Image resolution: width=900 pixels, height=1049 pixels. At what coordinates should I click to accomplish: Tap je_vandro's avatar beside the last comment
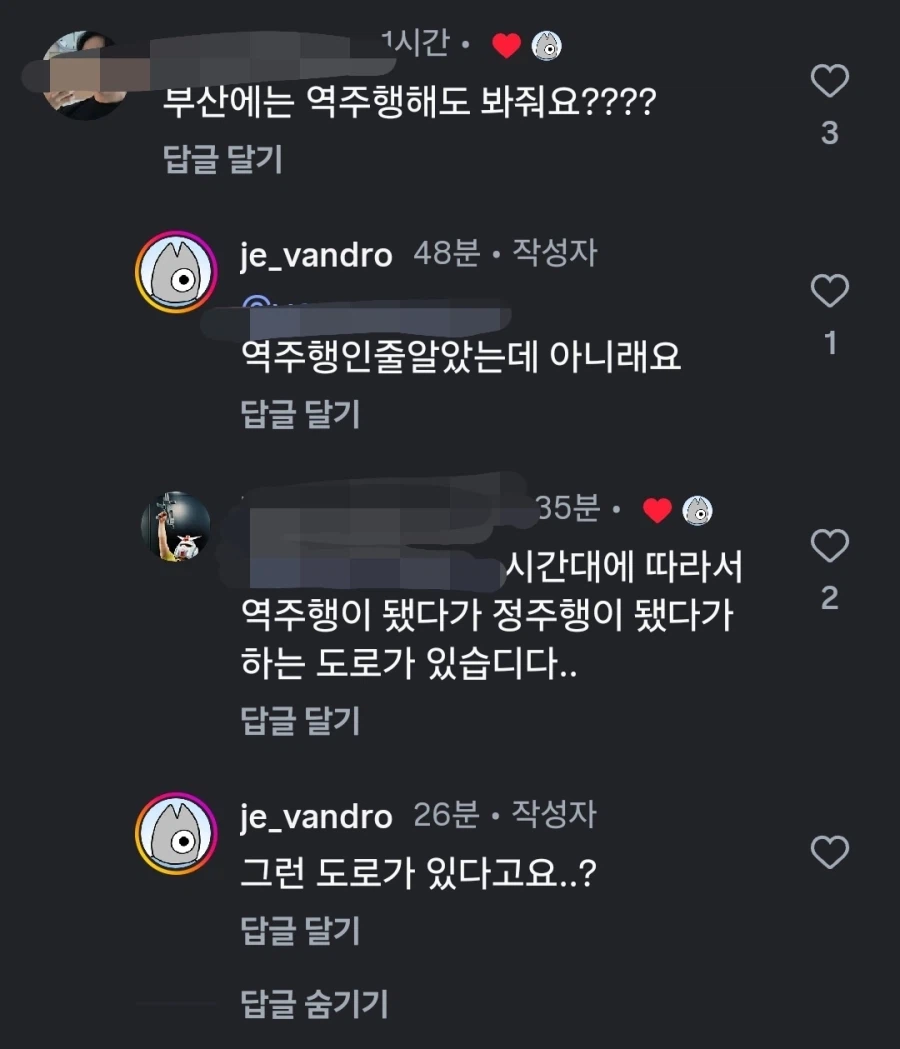tap(175, 831)
